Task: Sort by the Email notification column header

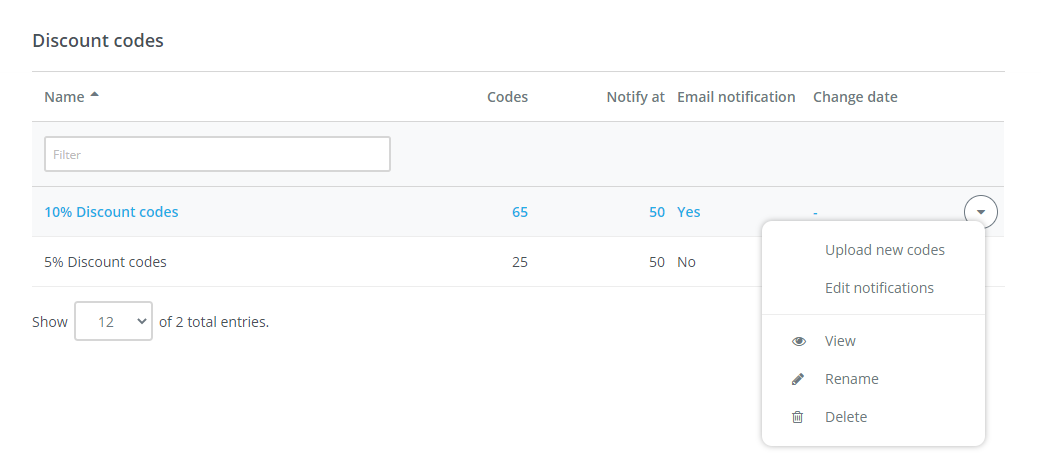Action: pyautogui.click(x=736, y=97)
